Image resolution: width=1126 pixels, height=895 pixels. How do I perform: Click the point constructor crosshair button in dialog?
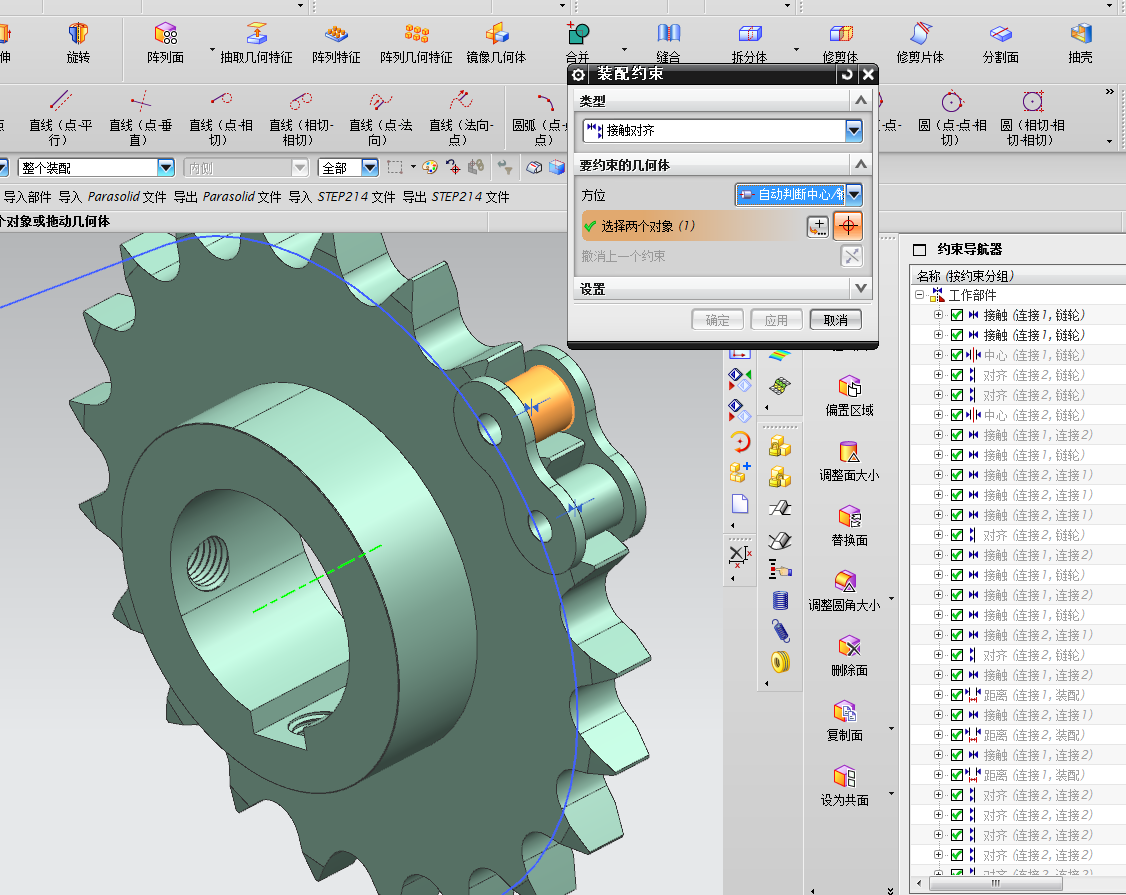click(848, 226)
